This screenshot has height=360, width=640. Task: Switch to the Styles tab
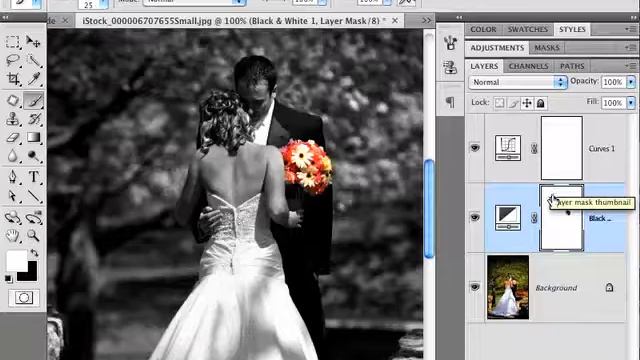point(572,29)
